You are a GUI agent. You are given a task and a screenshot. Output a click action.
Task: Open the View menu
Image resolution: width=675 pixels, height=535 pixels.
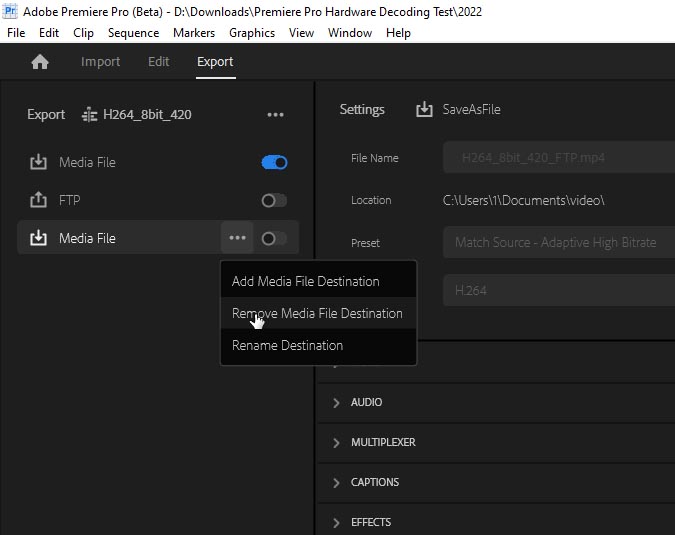[301, 33]
